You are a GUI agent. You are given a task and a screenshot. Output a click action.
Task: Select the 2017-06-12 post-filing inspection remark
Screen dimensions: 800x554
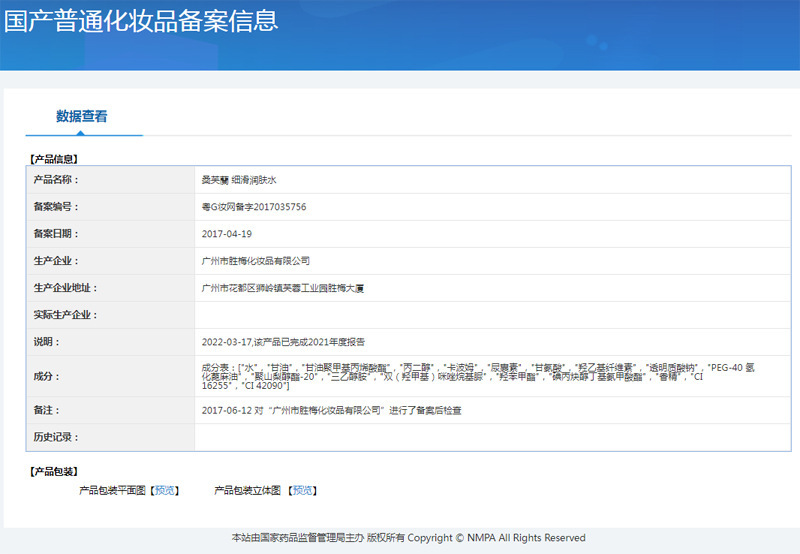click(x=332, y=410)
